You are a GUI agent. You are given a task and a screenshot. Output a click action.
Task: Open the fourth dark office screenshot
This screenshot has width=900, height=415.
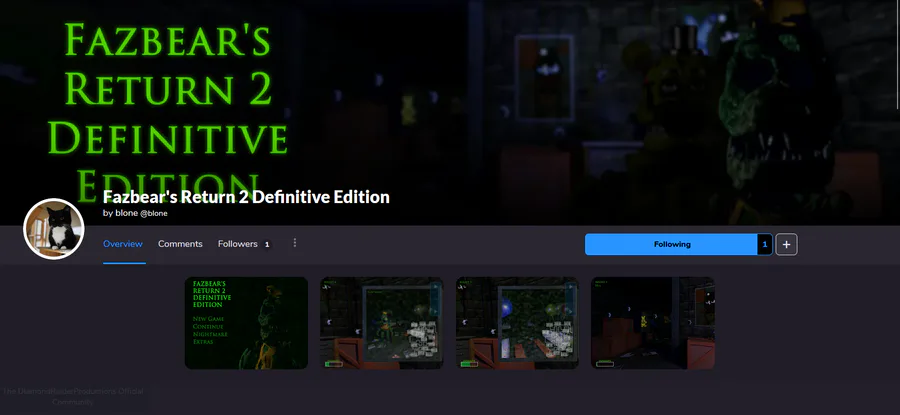coord(653,323)
